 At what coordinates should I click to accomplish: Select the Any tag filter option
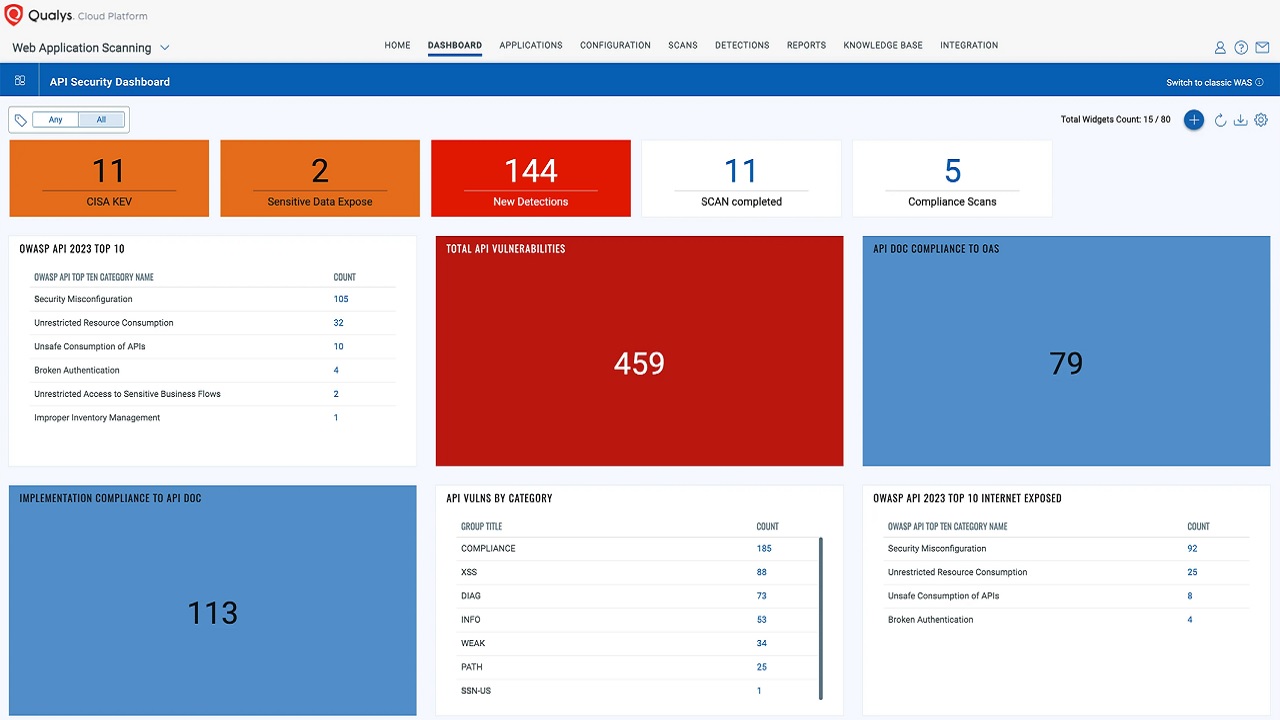(x=55, y=119)
